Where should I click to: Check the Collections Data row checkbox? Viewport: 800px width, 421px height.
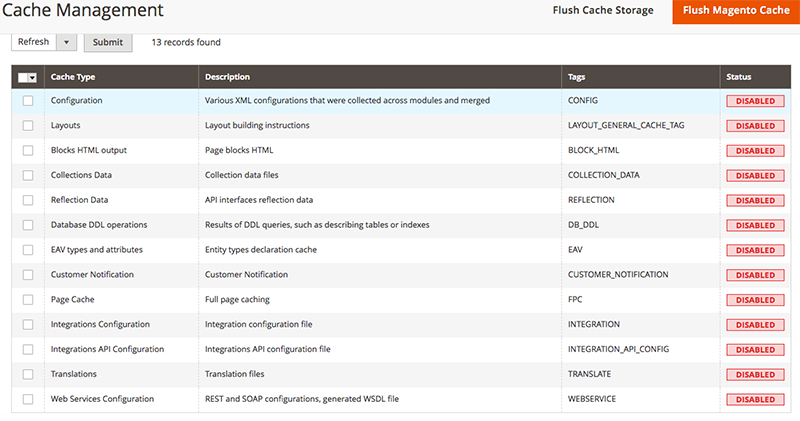coord(28,175)
